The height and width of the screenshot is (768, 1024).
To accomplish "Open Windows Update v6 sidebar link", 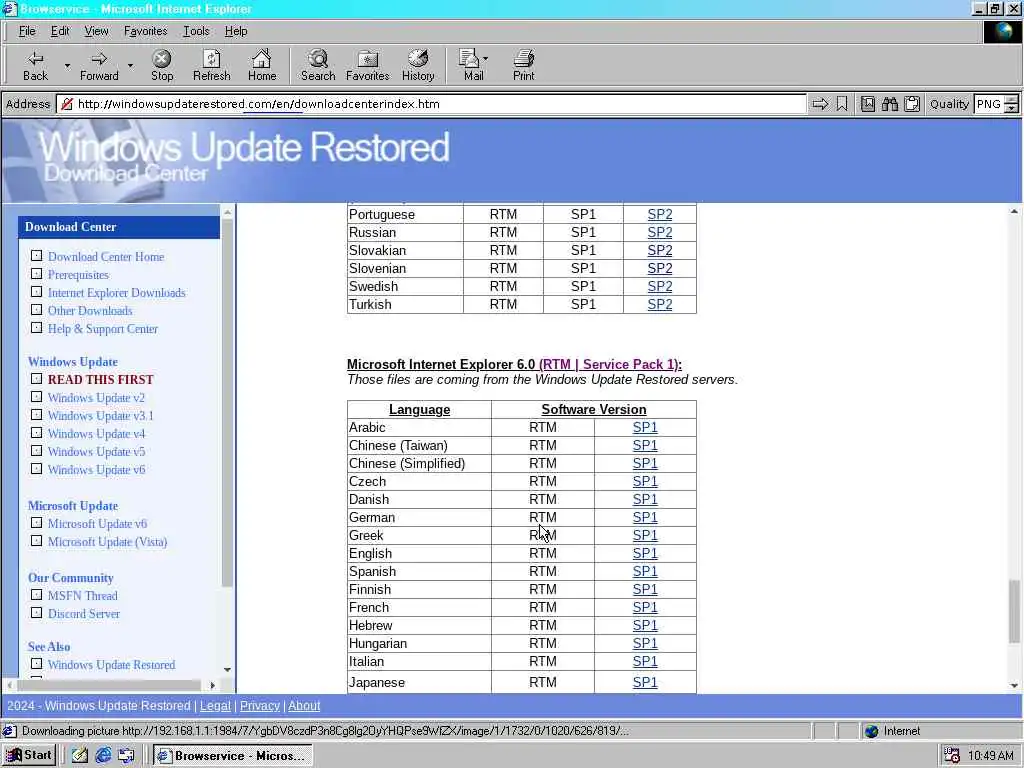I will tap(96, 470).
